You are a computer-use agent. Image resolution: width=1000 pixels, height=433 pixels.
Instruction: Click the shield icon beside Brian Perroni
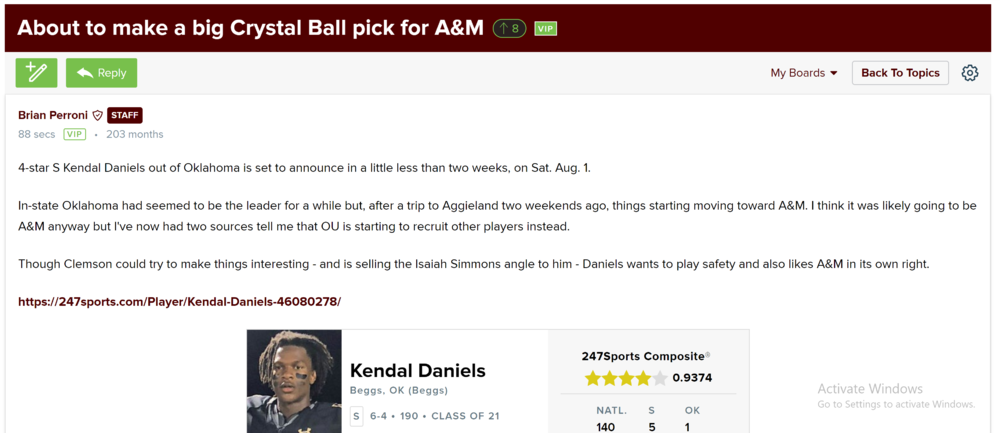pyautogui.click(x=98, y=116)
